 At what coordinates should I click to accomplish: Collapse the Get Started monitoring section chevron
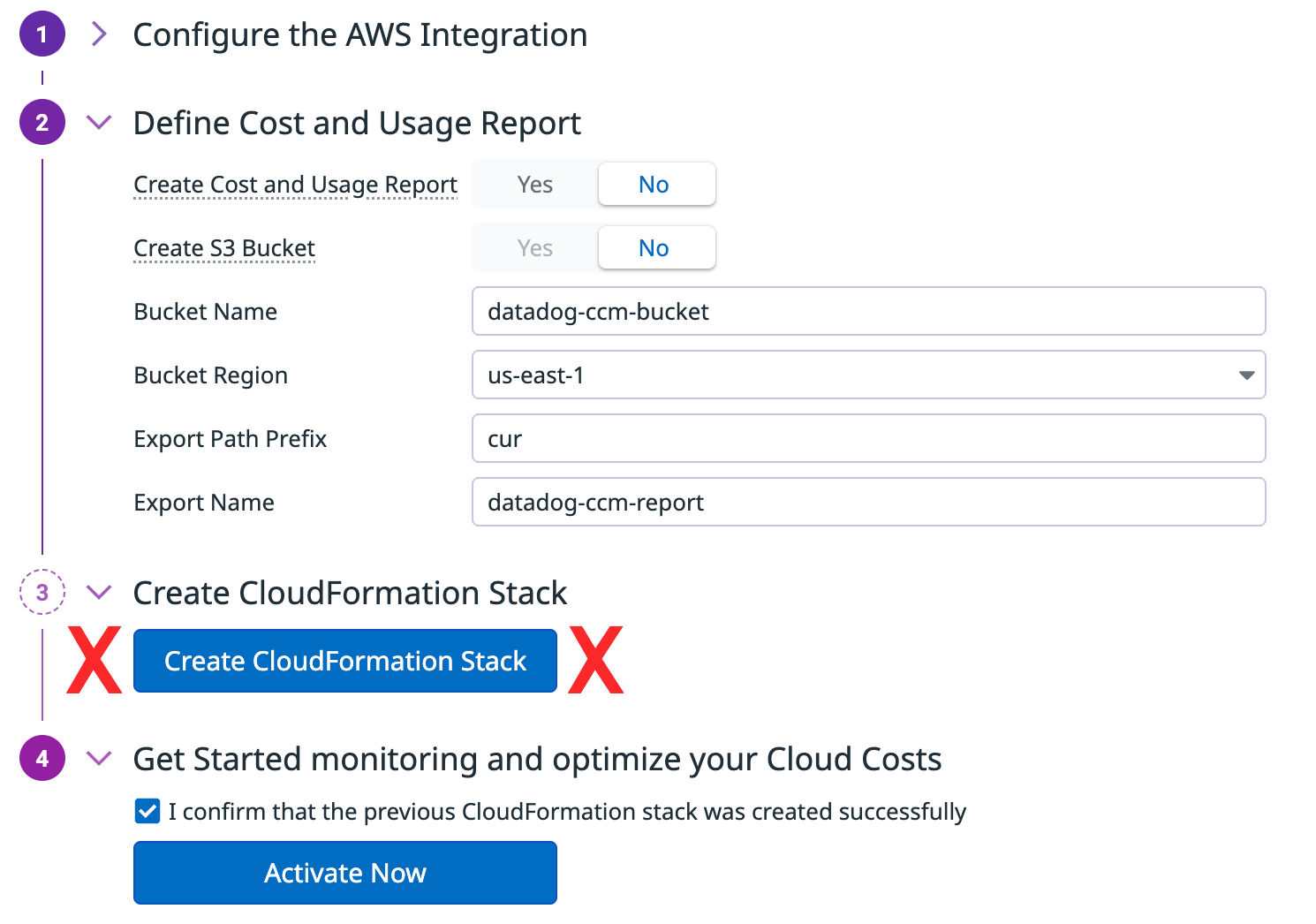[x=99, y=759]
